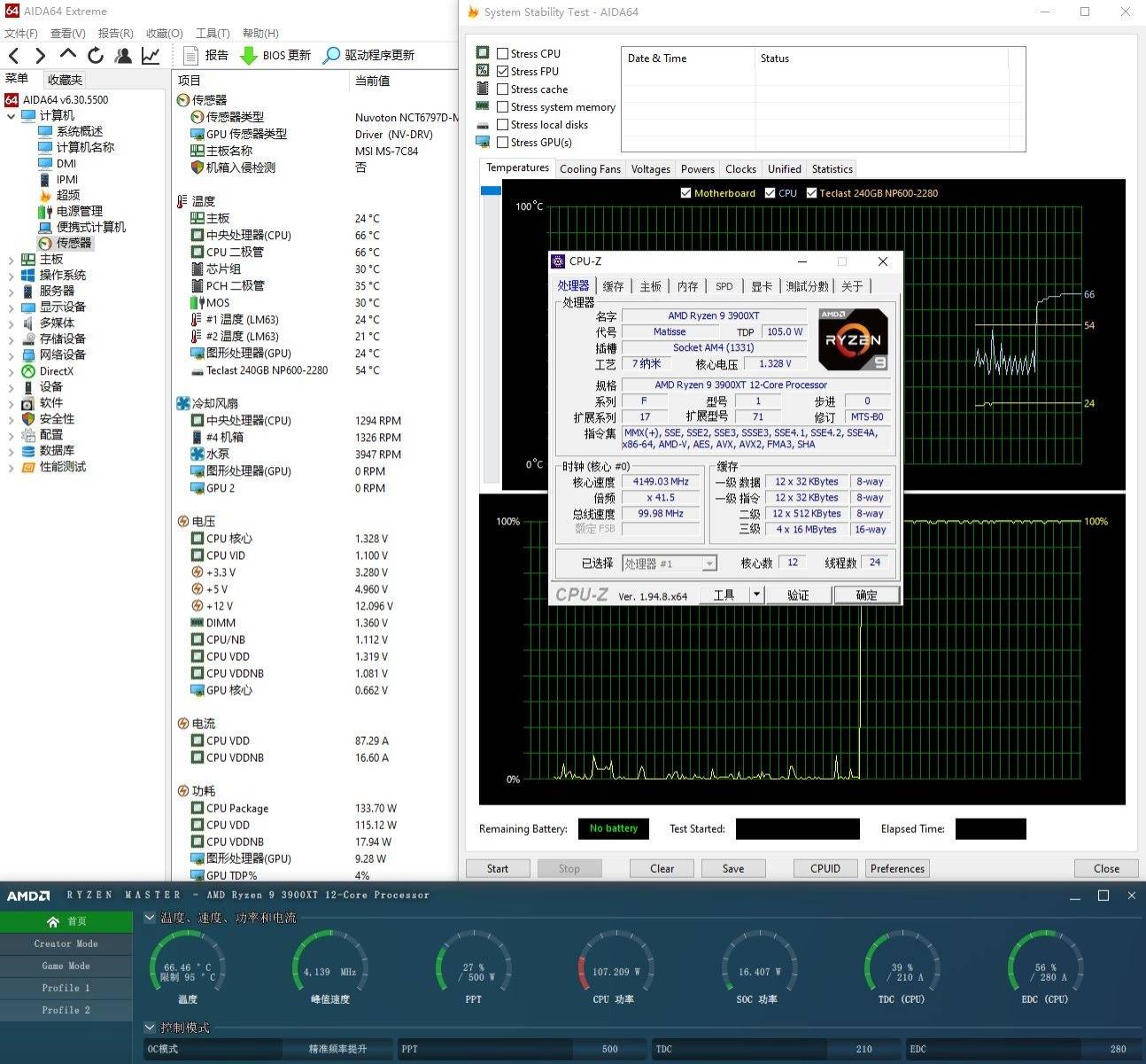Image resolution: width=1146 pixels, height=1064 pixels.
Task: Switch to the 内存 tab in CPU-Z
Action: 687,286
